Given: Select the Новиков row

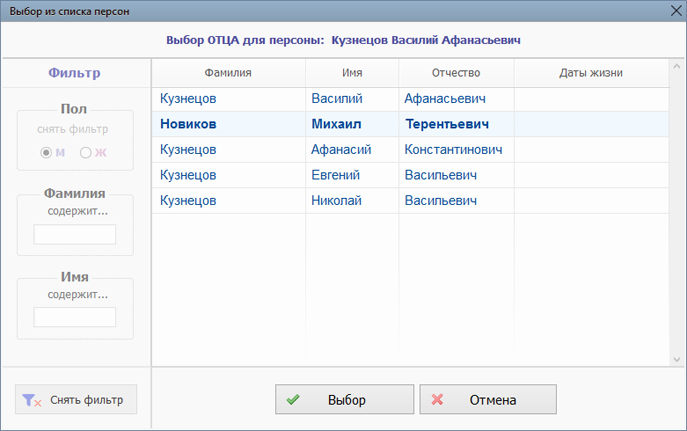Looking at the screenshot, I should click(x=410, y=124).
